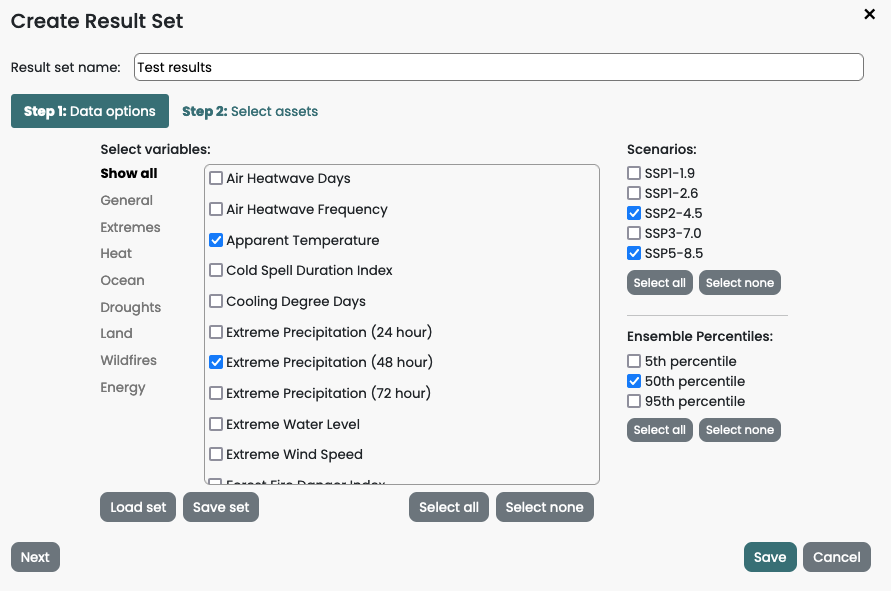Save the result set
The height and width of the screenshot is (591, 891).
(770, 557)
